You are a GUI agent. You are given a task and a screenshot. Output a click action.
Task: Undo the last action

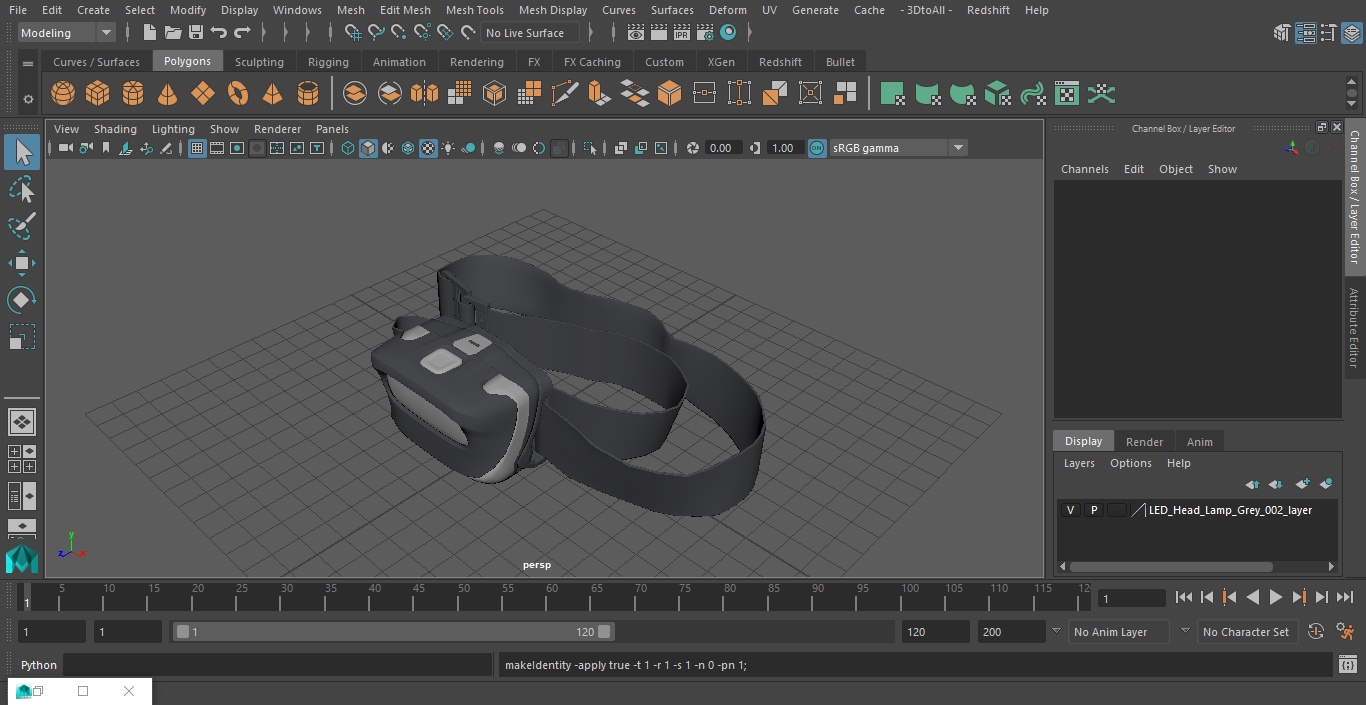pos(219,33)
